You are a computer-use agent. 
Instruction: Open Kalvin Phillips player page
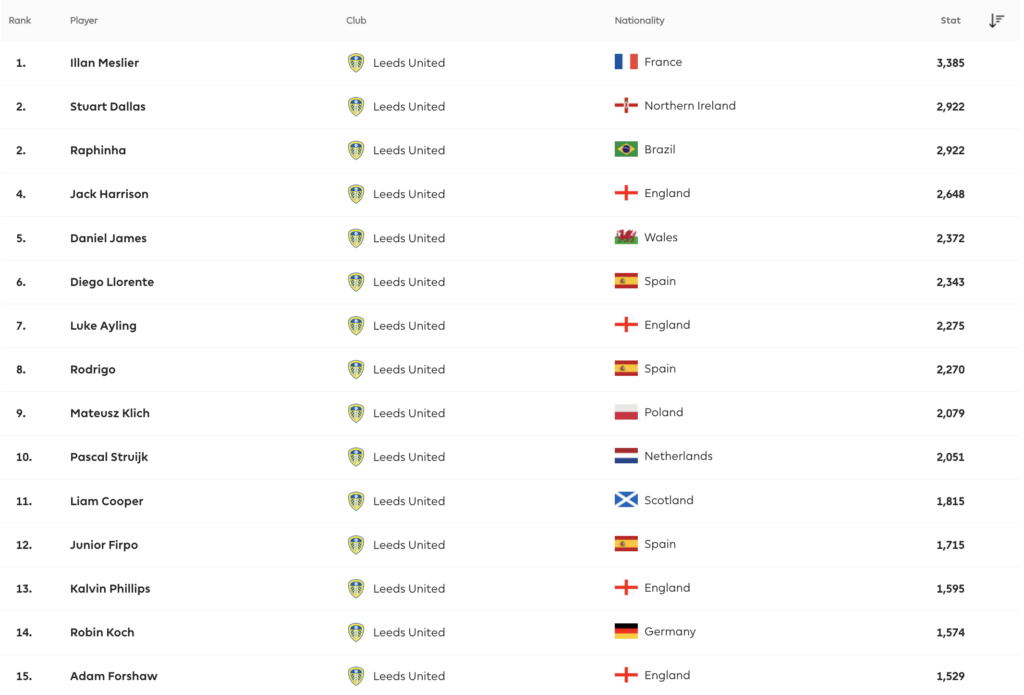click(x=110, y=589)
